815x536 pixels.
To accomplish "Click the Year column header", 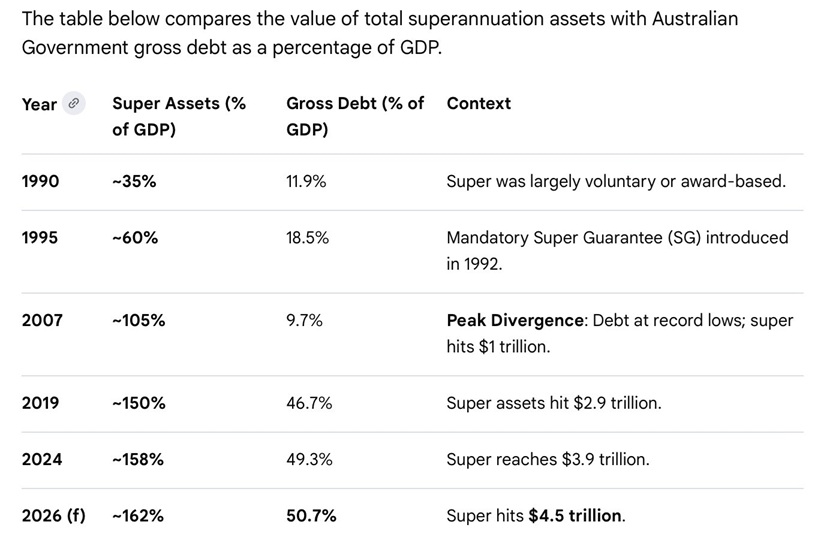I will [39, 104].
